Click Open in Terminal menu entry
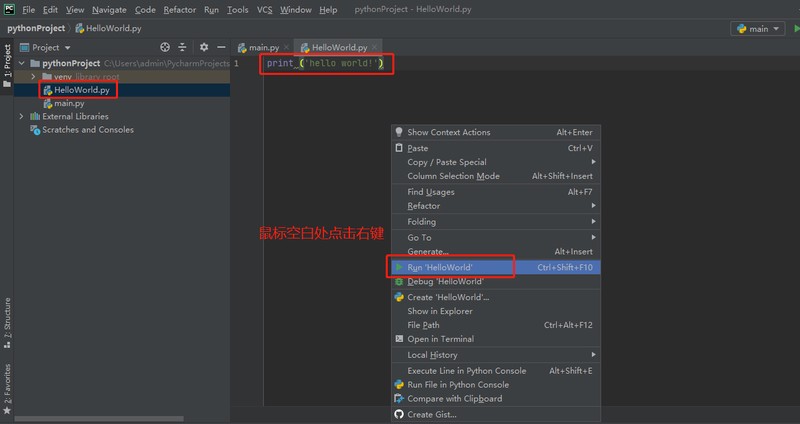 point(440,339)
